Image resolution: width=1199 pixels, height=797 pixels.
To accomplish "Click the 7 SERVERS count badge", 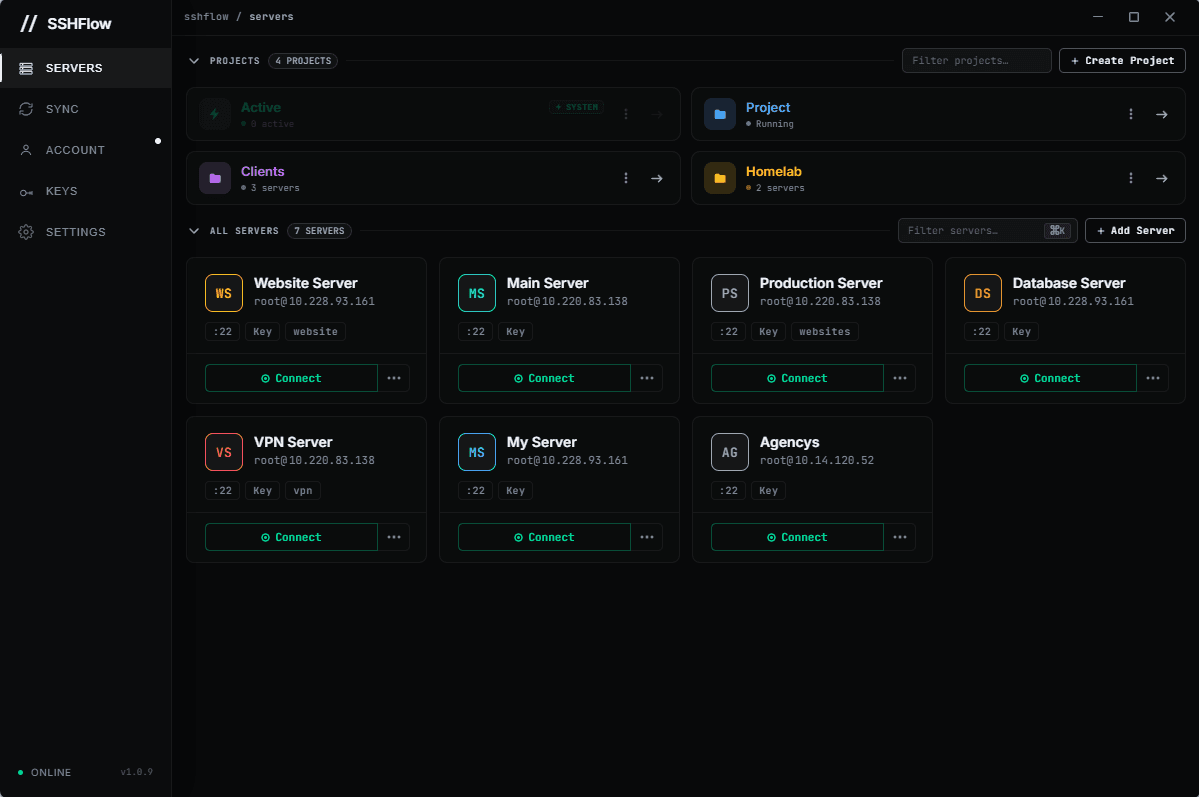I will click(x=319, y=230).
